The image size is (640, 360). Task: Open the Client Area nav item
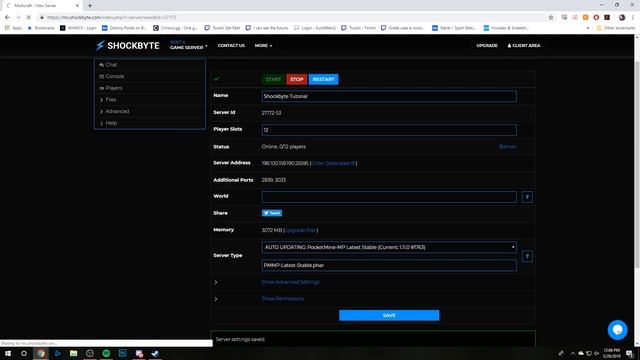[x=524, y=45]
